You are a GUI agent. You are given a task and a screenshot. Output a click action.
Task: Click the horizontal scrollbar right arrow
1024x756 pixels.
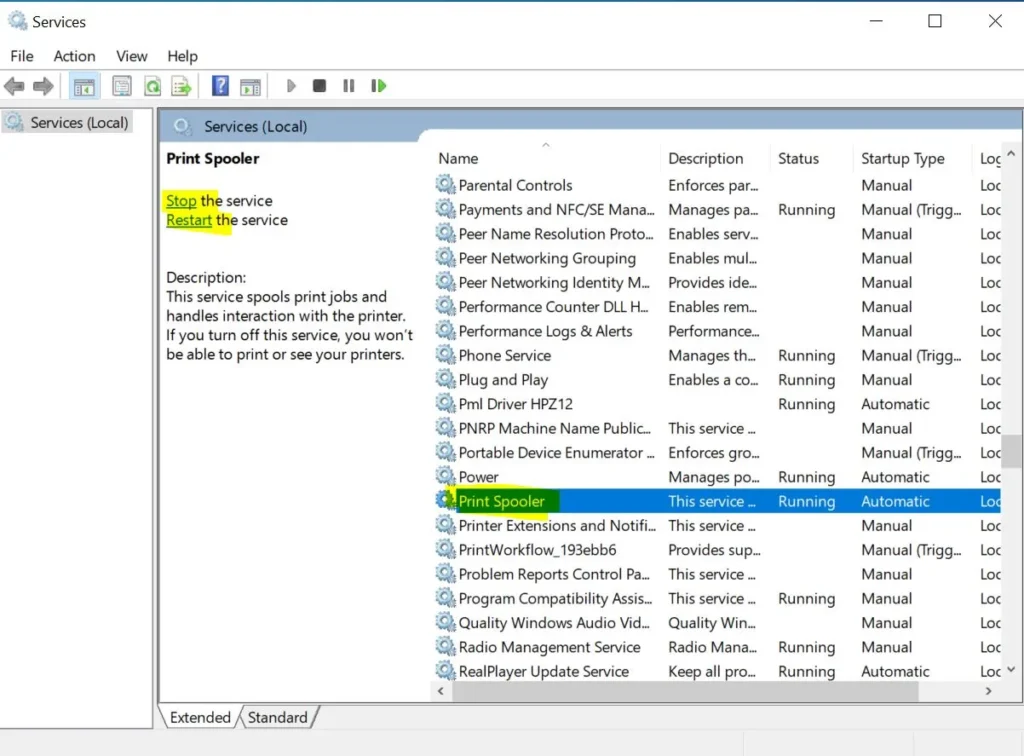coord(989,691)
